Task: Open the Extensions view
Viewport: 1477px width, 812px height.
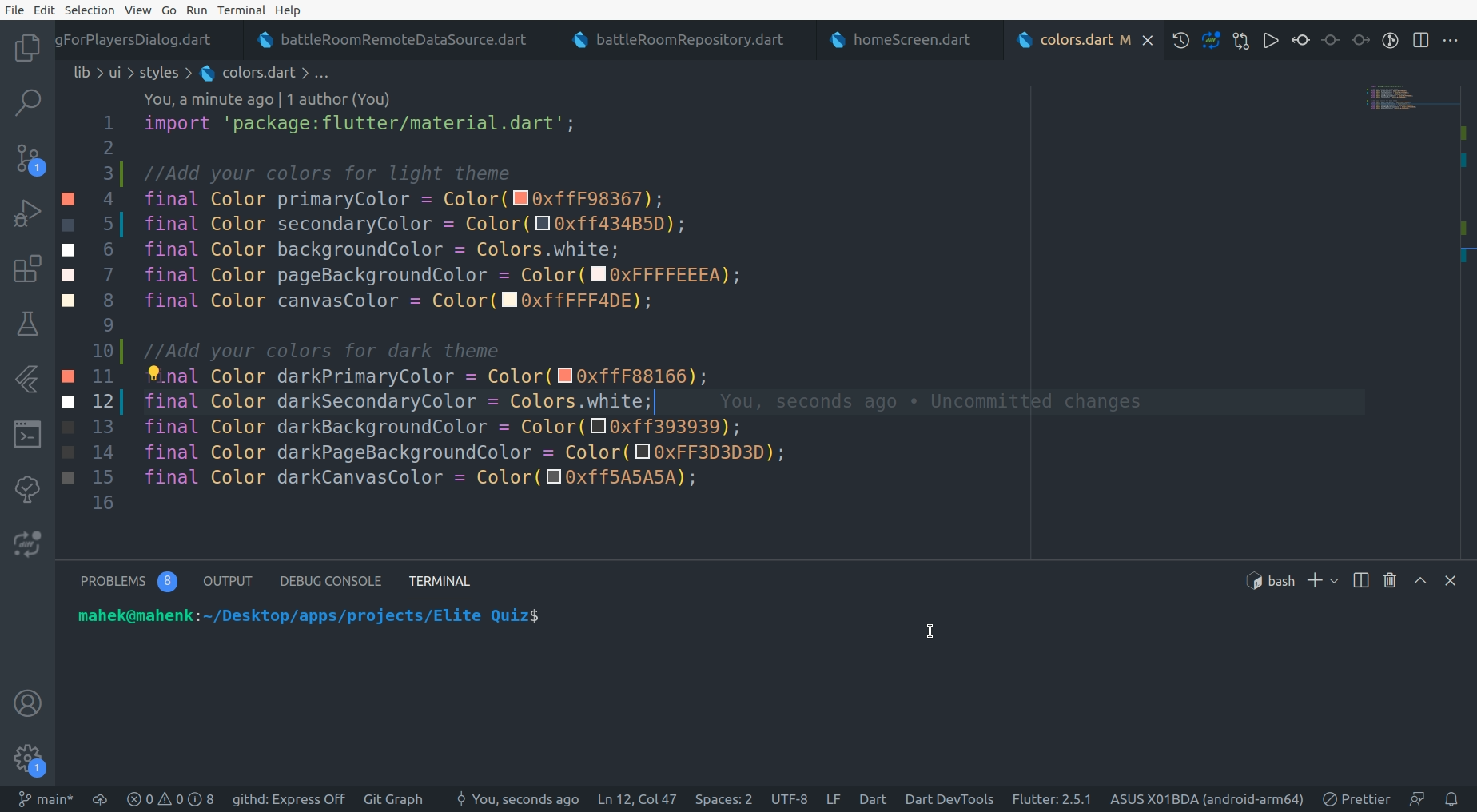Action: click(x=27, y=269)
